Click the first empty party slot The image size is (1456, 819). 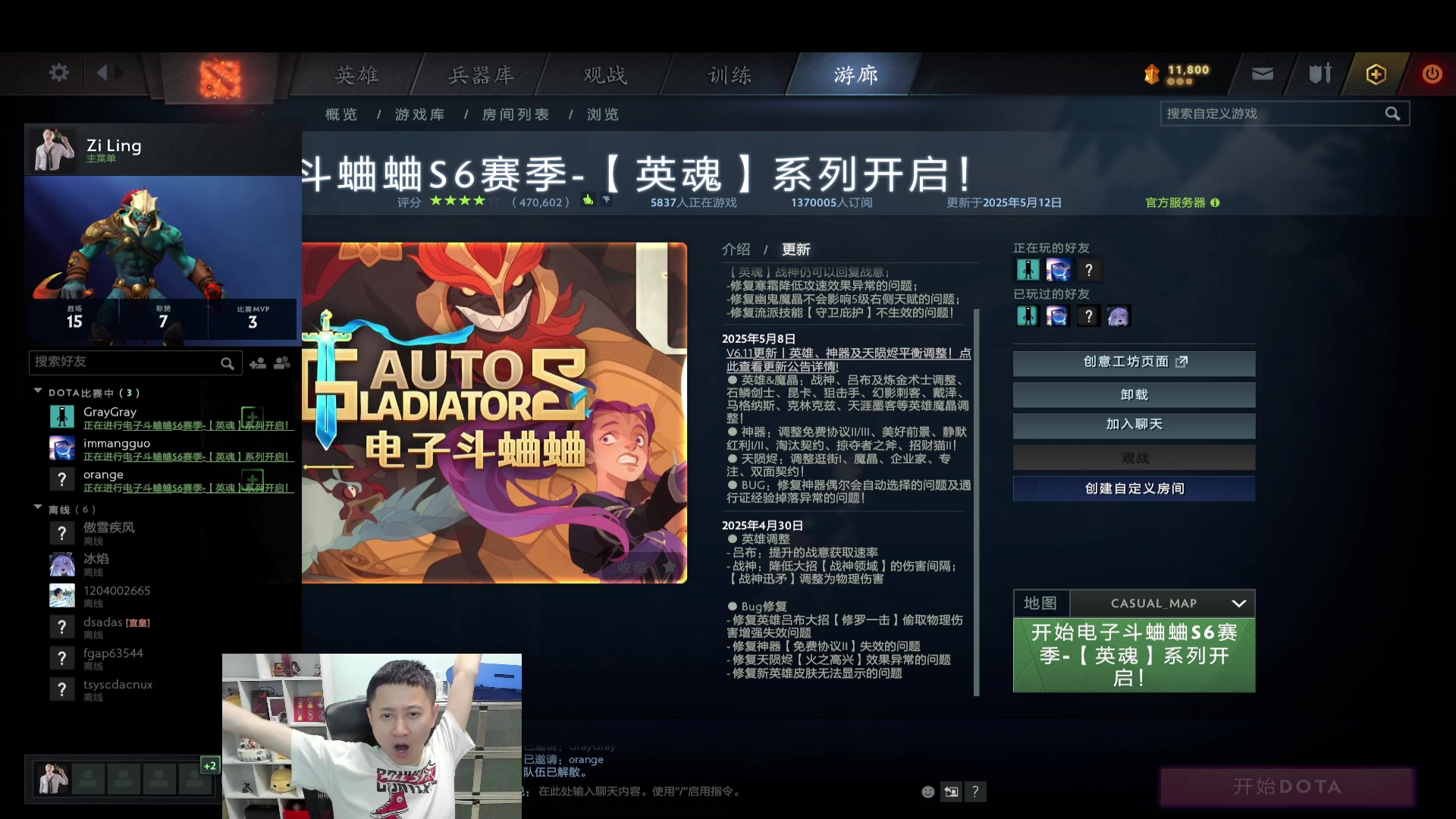(88, 779)
